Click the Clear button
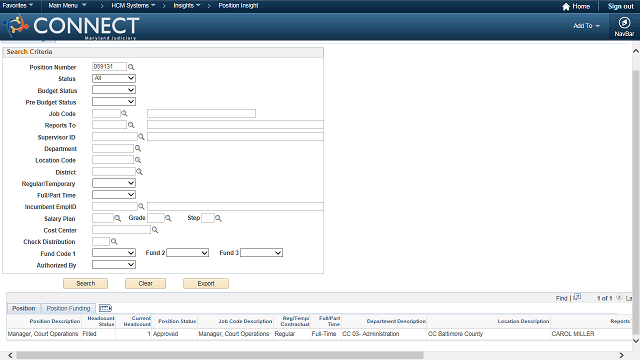Image resolution: width=640 pixels, height=360 pixels. pos(145,283)
